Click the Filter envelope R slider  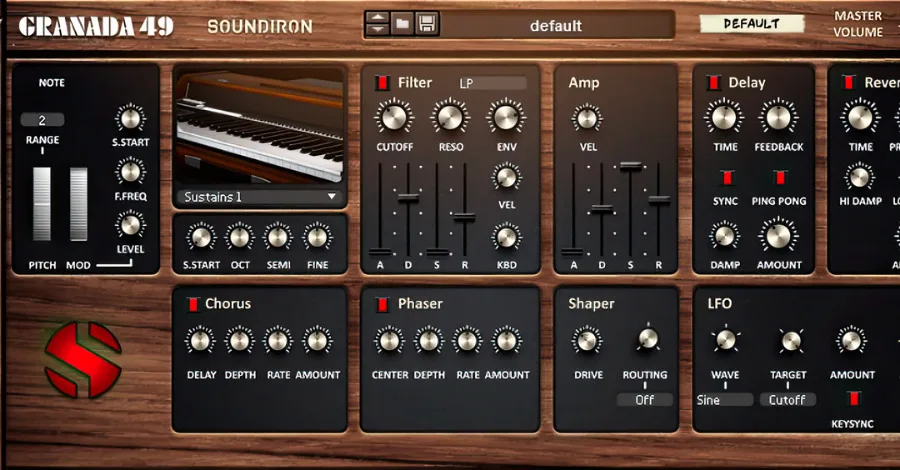pyautogui.click(x=464, y=216)
